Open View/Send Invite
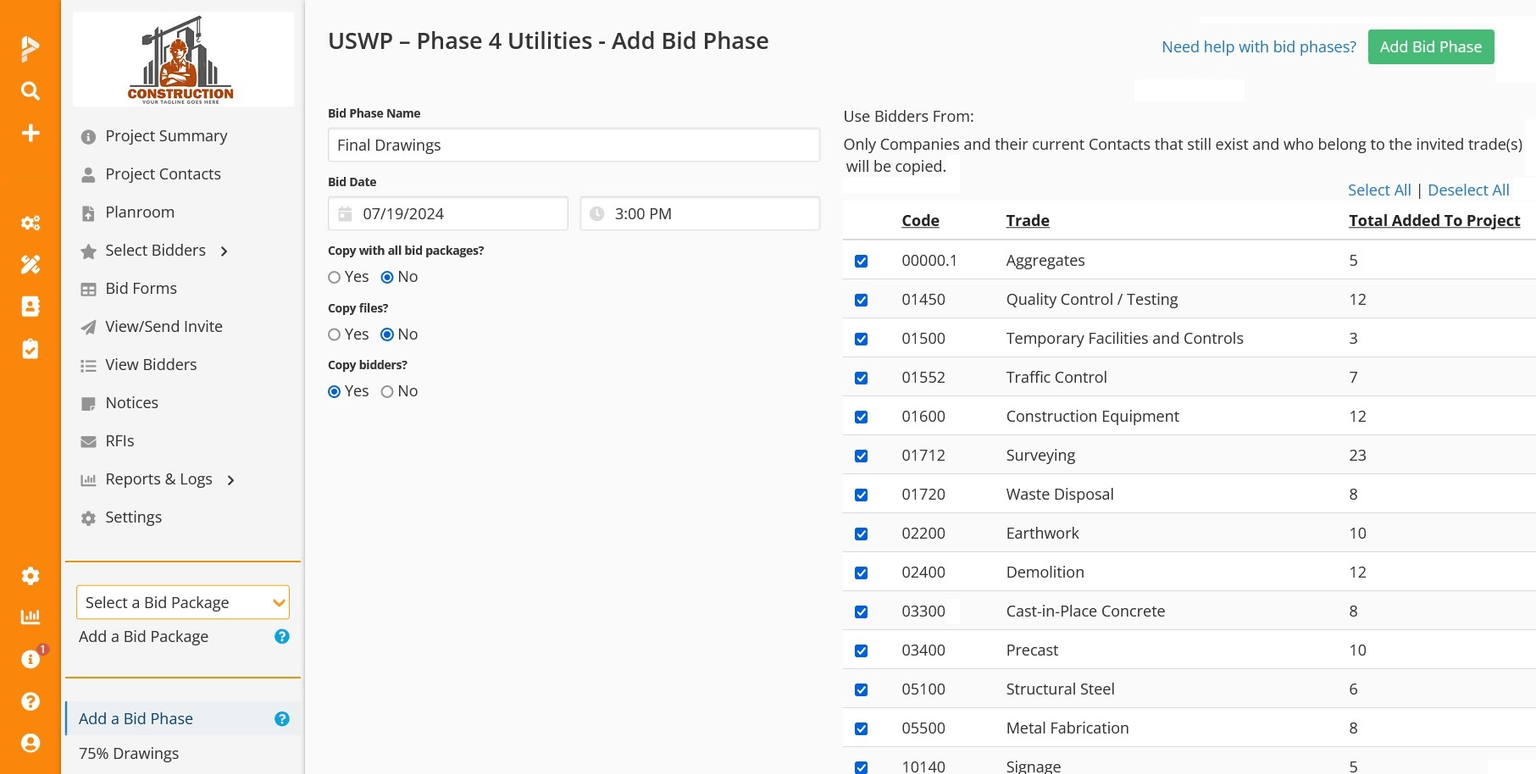Viewport: 1536px width, 774px height. 164,326
